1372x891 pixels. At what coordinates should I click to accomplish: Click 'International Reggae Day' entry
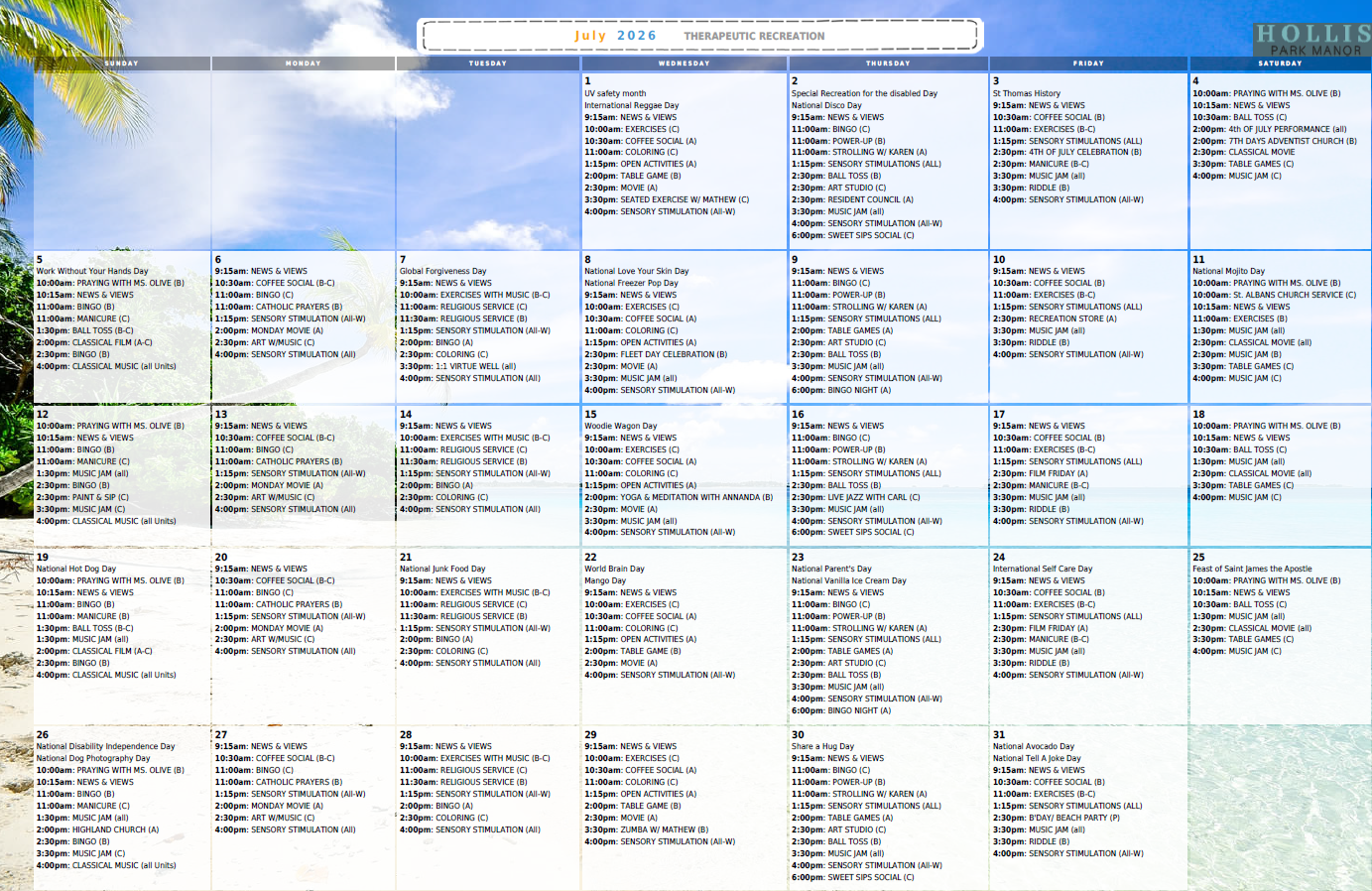632,105
